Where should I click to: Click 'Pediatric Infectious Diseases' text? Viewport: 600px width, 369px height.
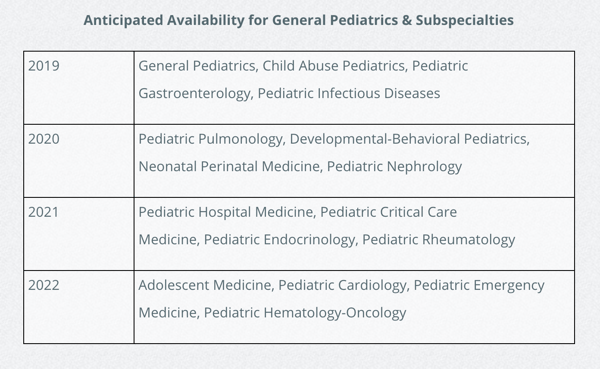pos(349,93)
